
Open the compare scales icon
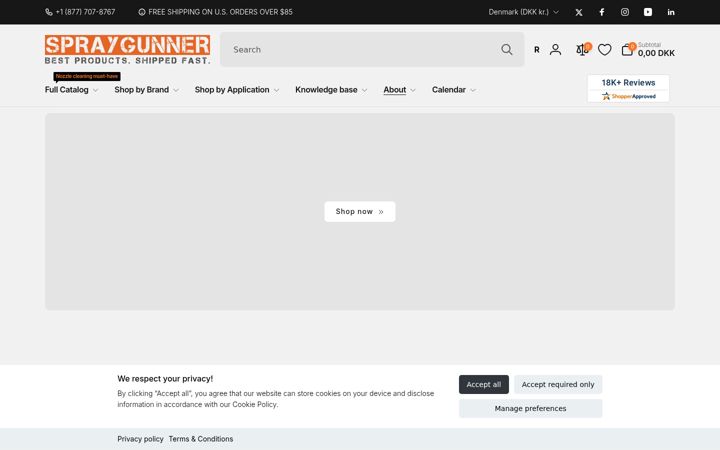[582, 50]
